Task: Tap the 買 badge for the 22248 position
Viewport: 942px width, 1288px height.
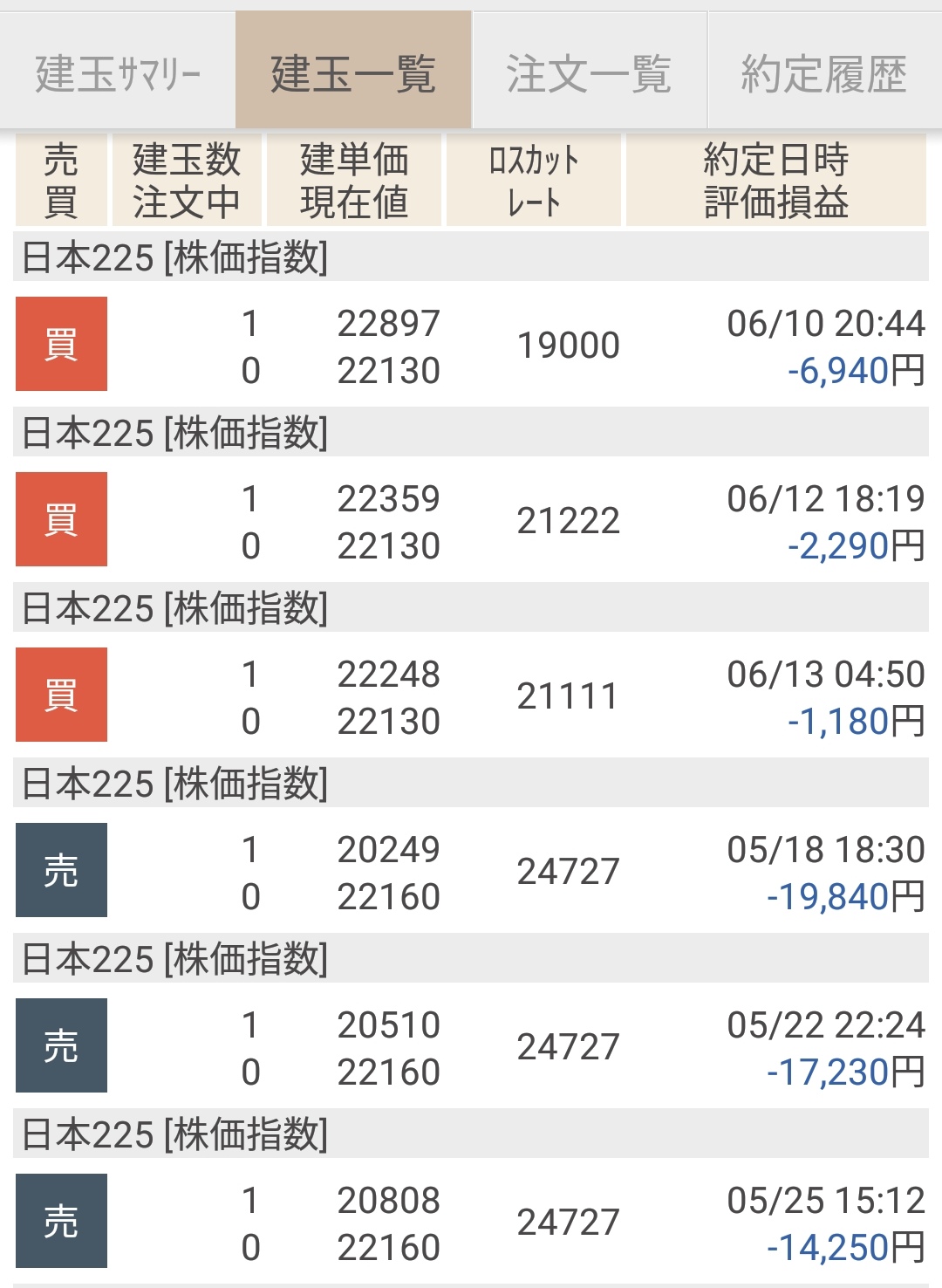Action: pyautogui.click(x=61, y=695)
